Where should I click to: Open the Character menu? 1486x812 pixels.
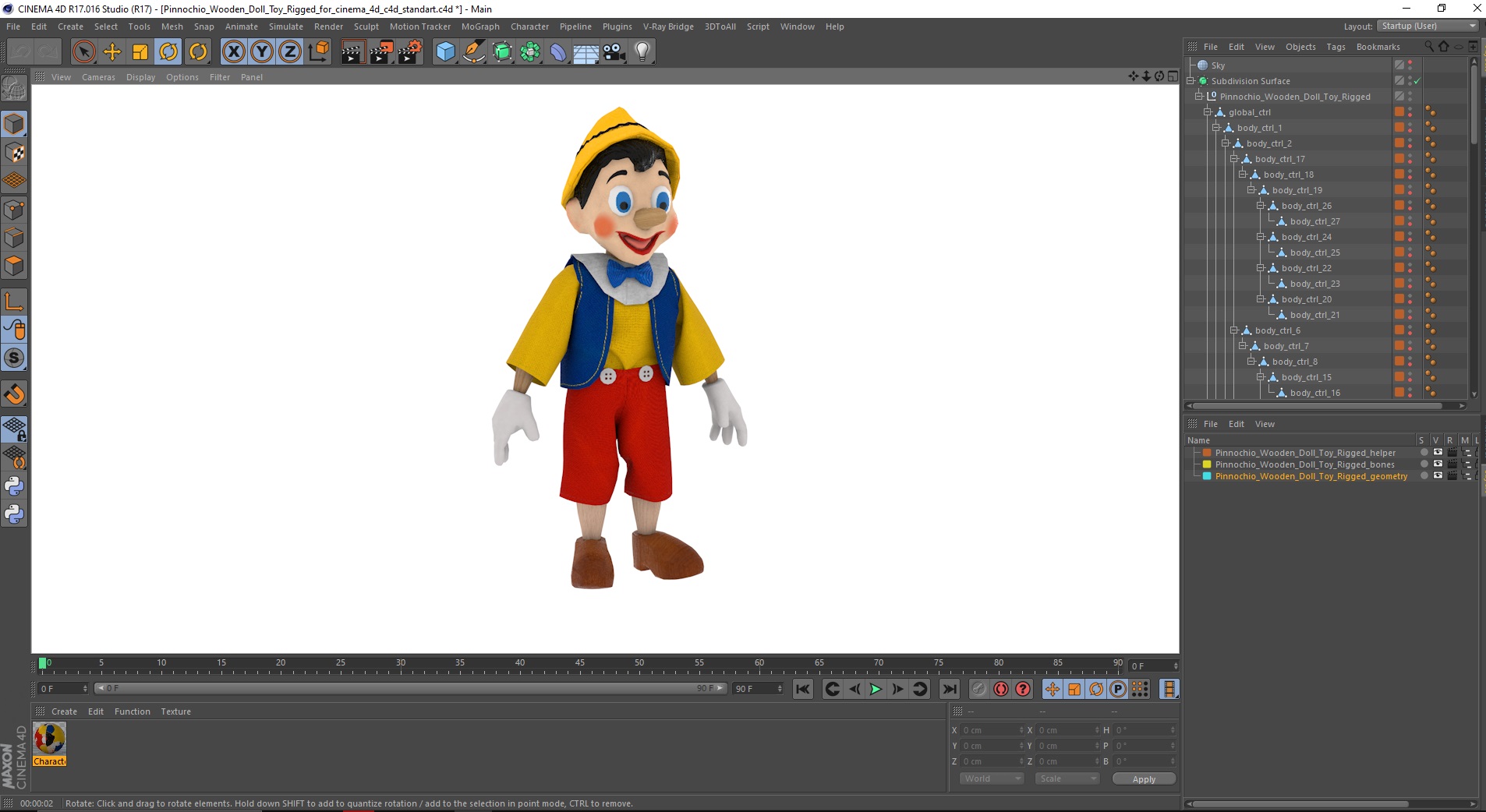tap(529, 26)
